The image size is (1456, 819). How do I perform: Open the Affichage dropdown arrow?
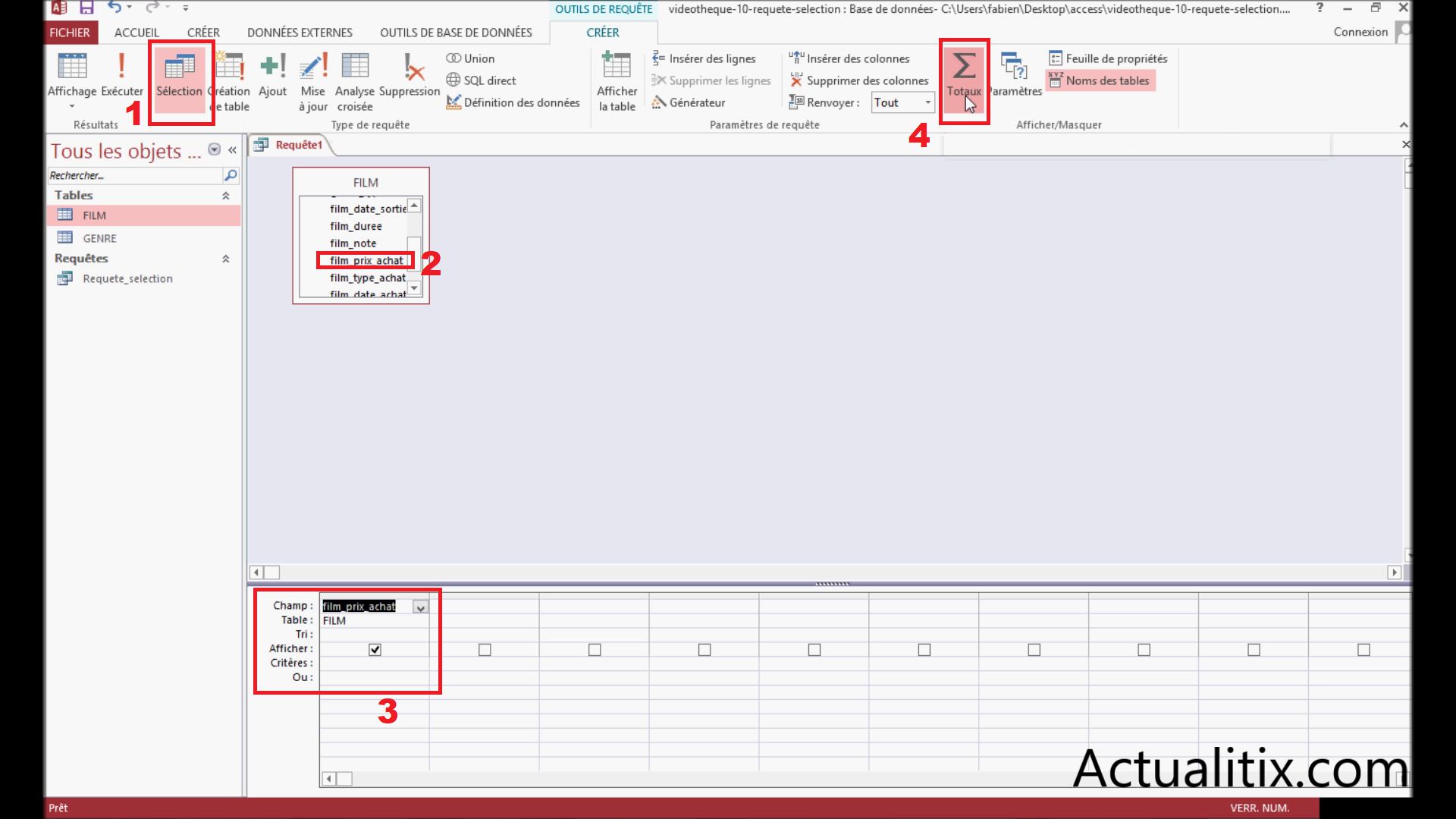(72, 107)
